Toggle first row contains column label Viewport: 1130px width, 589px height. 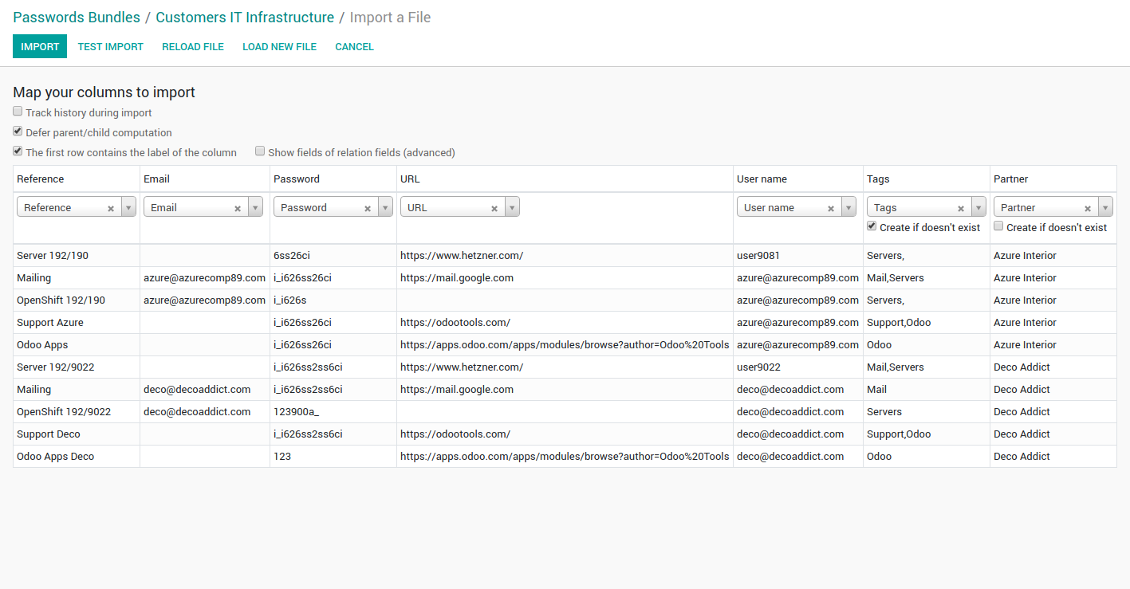[18, 151]
